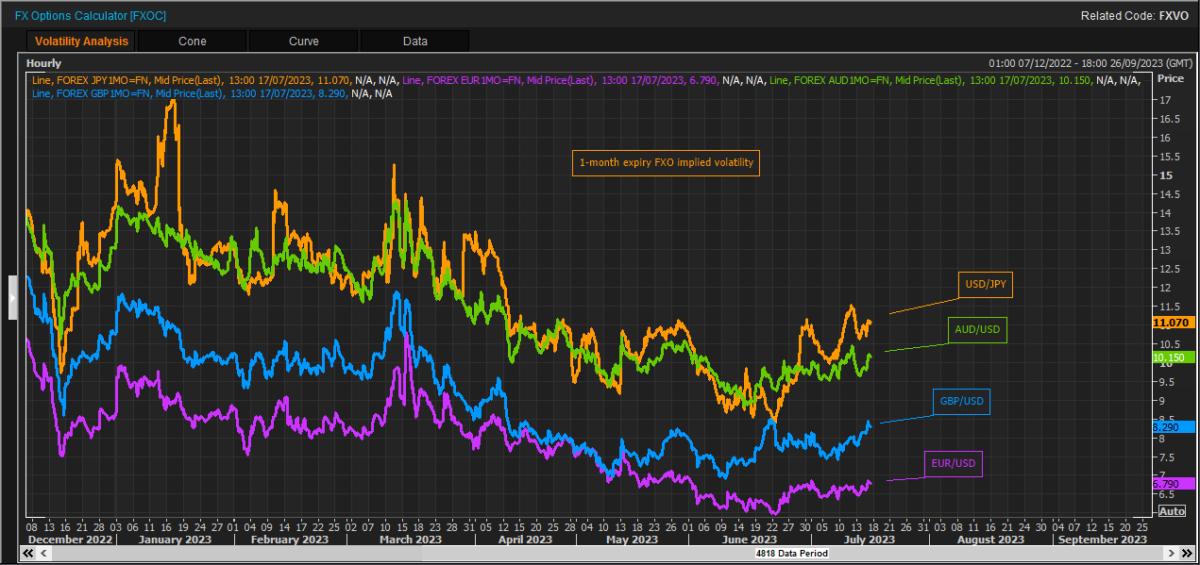Image resolution: width=1200 pixels, height=565 pixels.
Task: Click the March 2023 month label
Action: pyautogui.click(x=411, y=539)
